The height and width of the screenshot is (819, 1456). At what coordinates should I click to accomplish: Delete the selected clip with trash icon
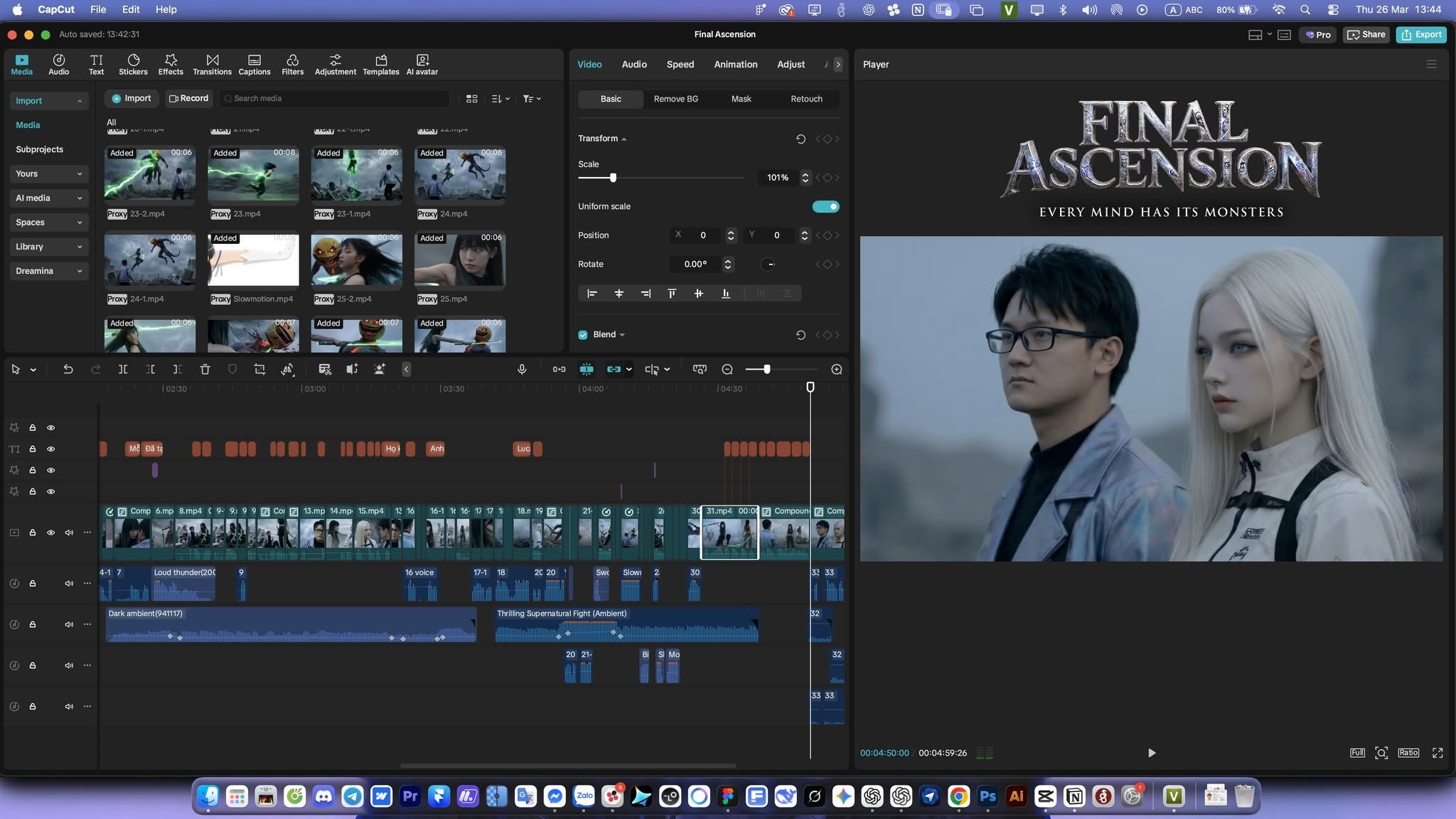click(x=205, y=369)
